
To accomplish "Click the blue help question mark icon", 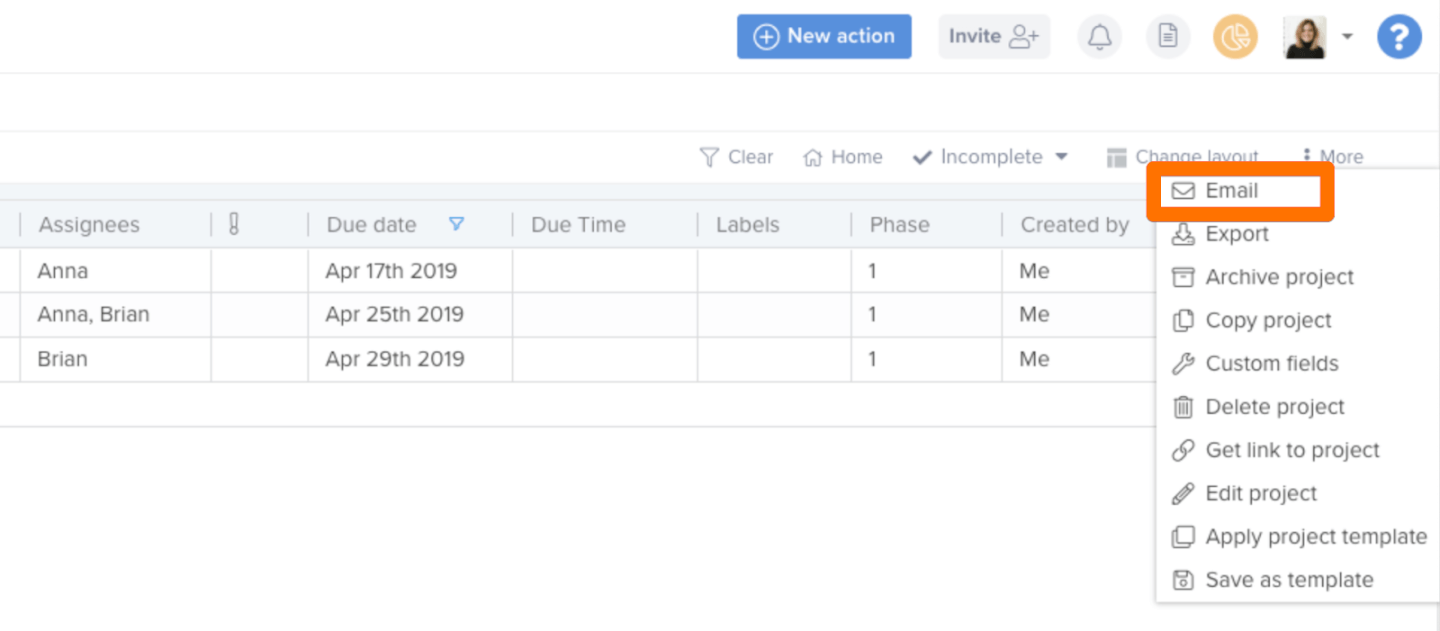I will tap(1398, 36).
